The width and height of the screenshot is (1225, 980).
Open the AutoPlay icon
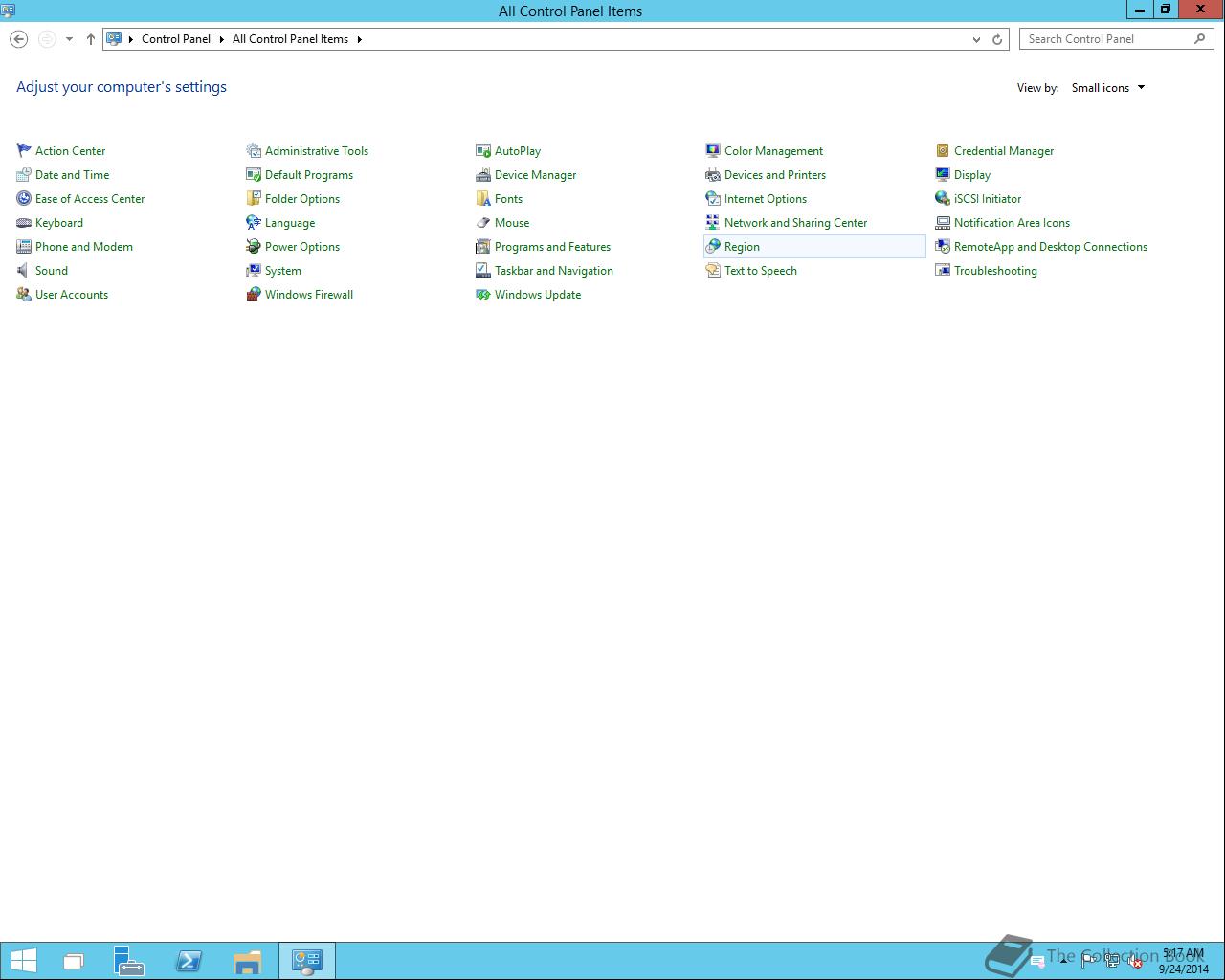tap(483, 150)
